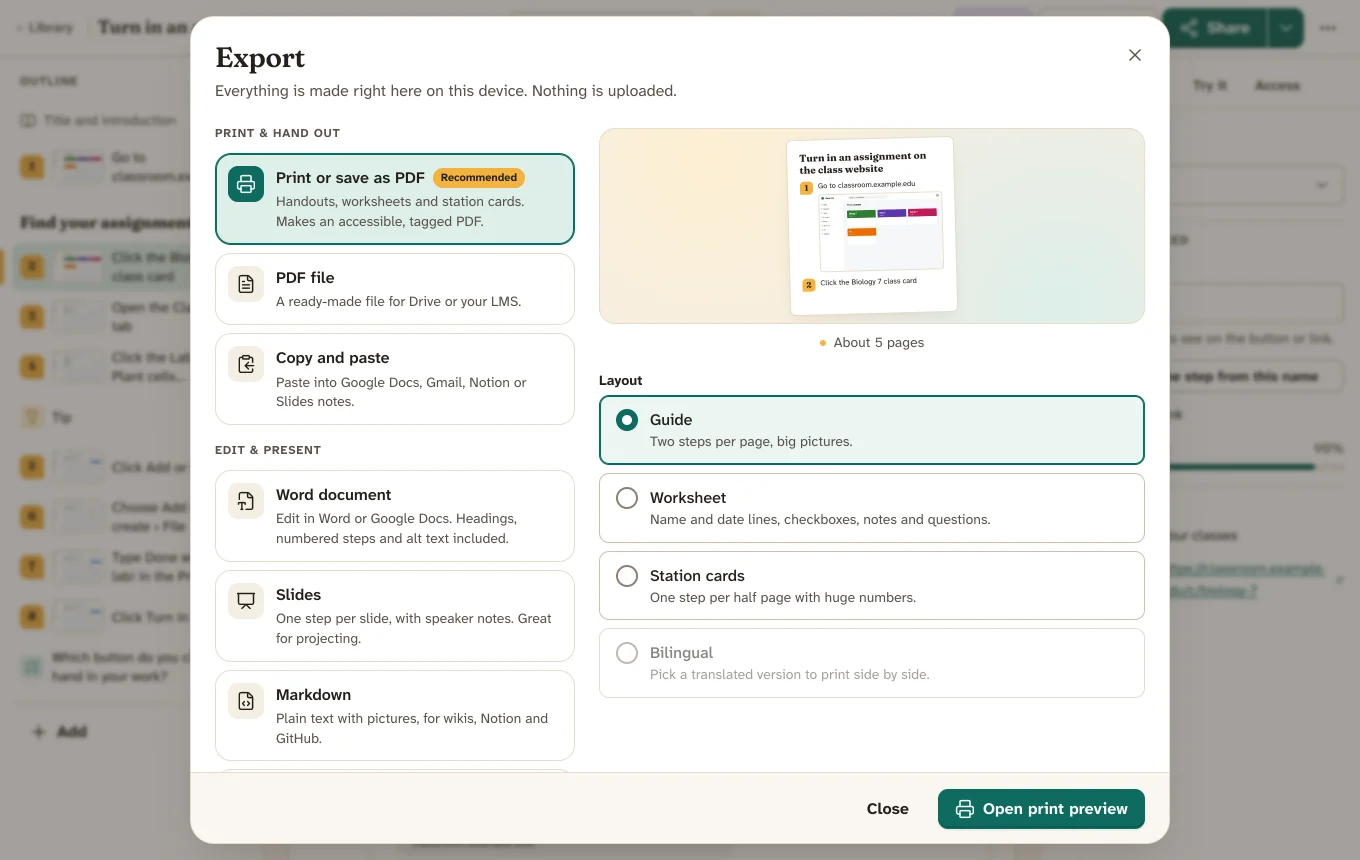Select the Print or save as PDF option

click(x=395, y=199)
